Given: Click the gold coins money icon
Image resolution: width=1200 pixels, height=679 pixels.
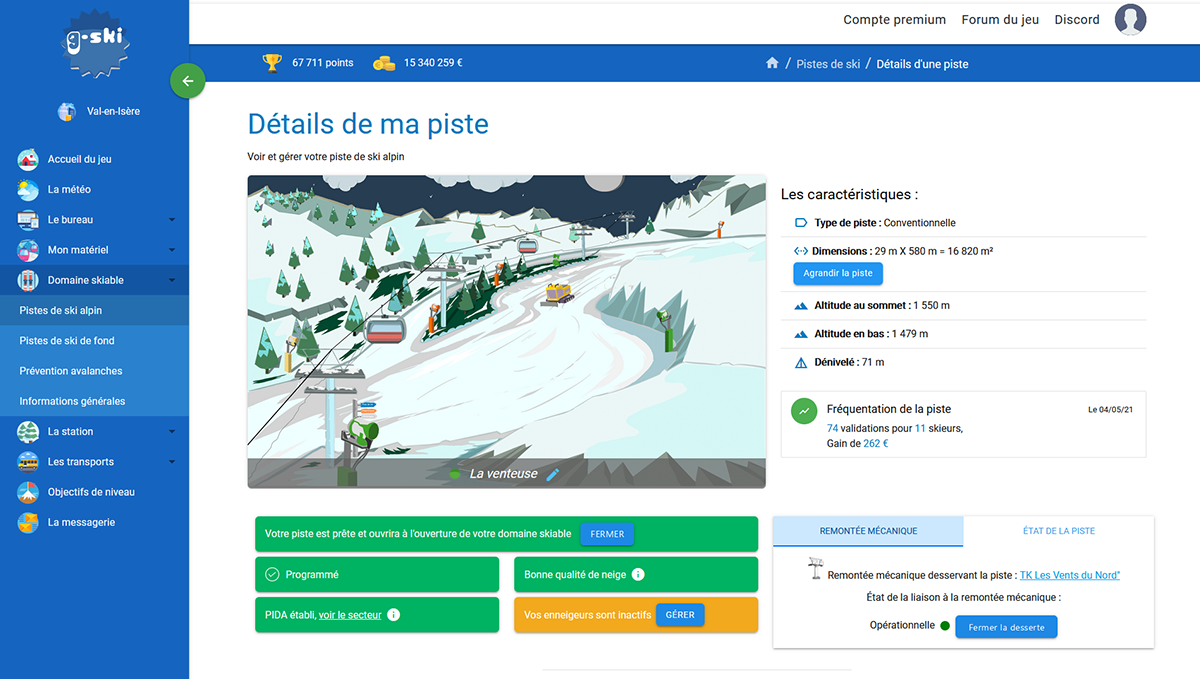Looking at the screenshot, I should coord(384,63).
